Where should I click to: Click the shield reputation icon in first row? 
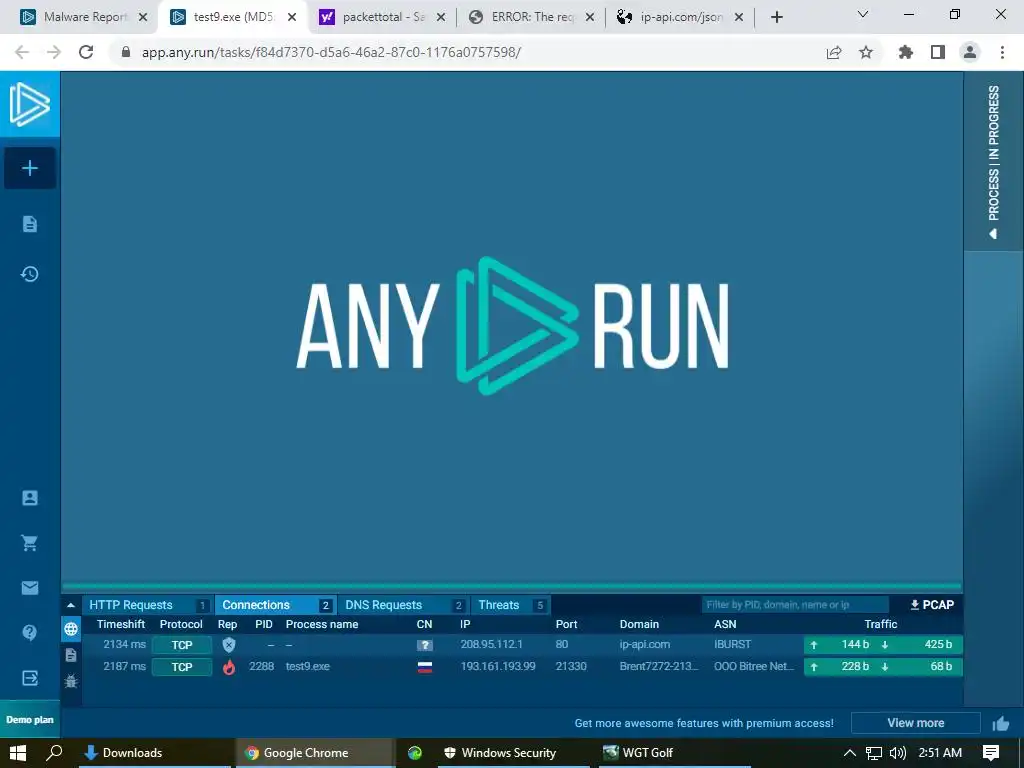point(229,645)
